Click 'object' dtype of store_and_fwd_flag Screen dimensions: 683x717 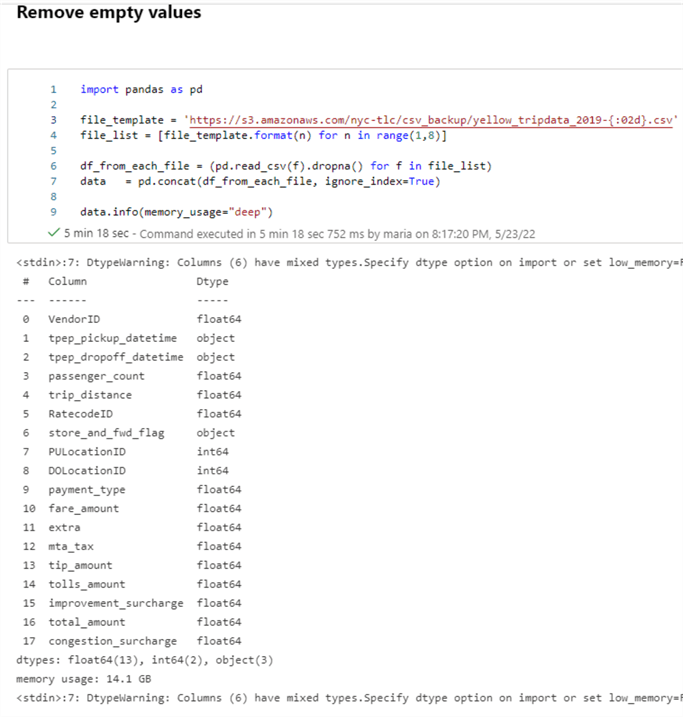(215, 433)
